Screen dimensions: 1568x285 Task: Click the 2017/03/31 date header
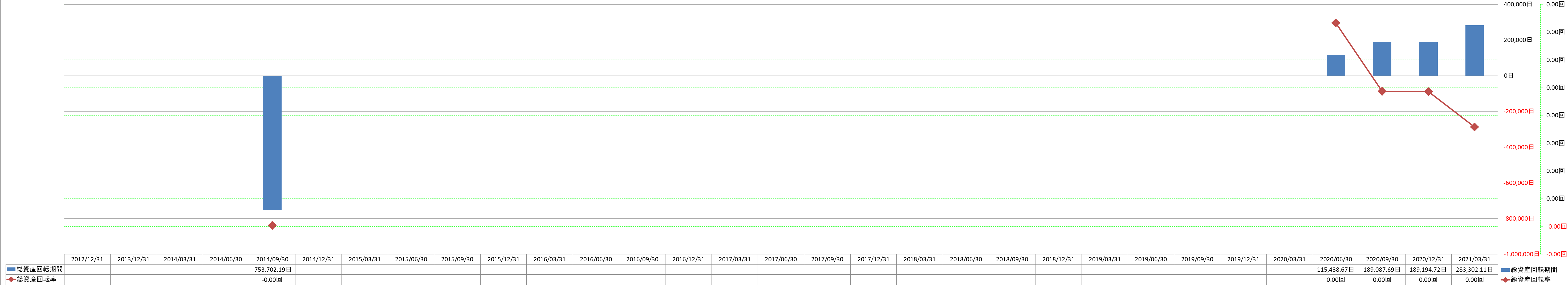(x=735, y=259)
